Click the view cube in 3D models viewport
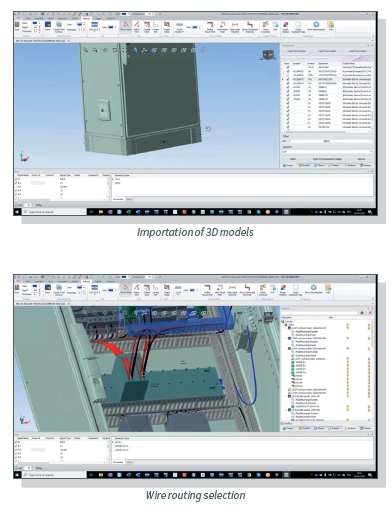 [x=268, y=54]
